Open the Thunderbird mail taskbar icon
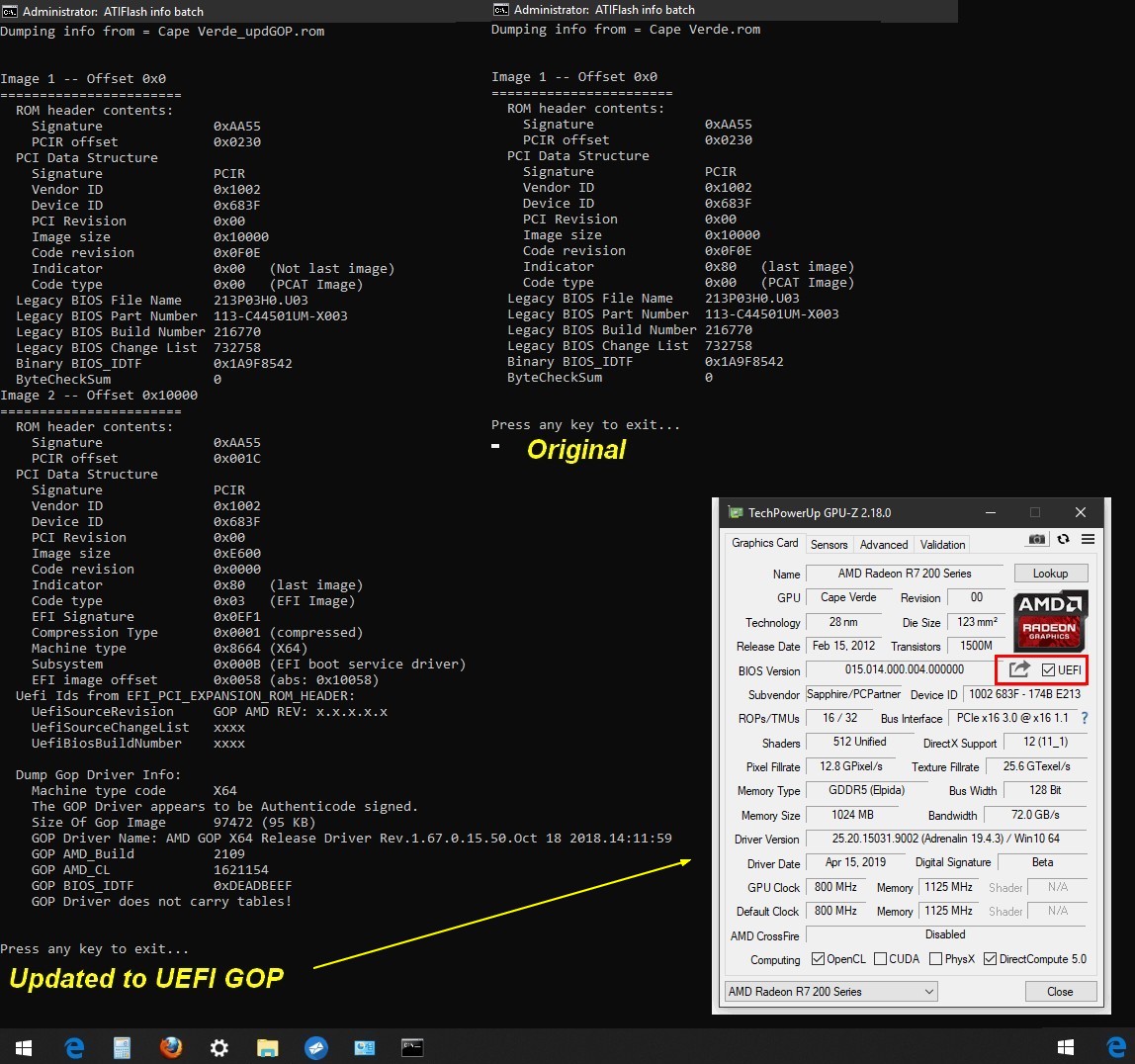This screenshot has height=1064, width=1135. click(x=316, y=1047)
